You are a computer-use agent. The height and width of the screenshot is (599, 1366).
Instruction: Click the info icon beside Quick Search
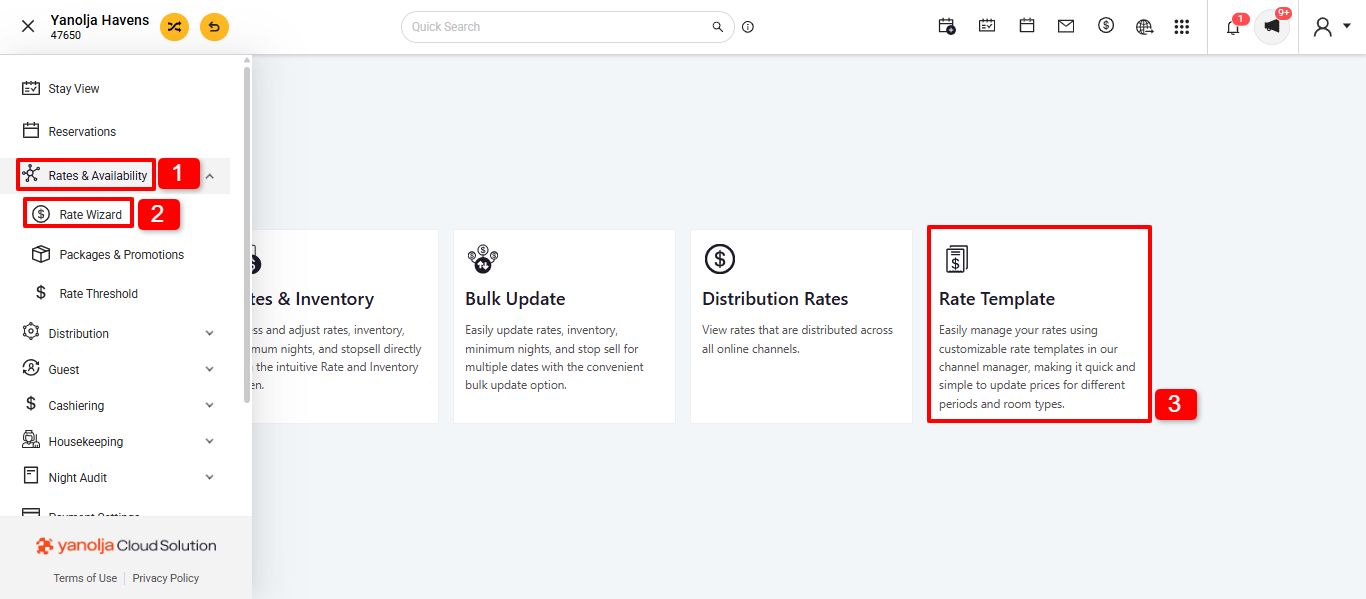point(748,27)
